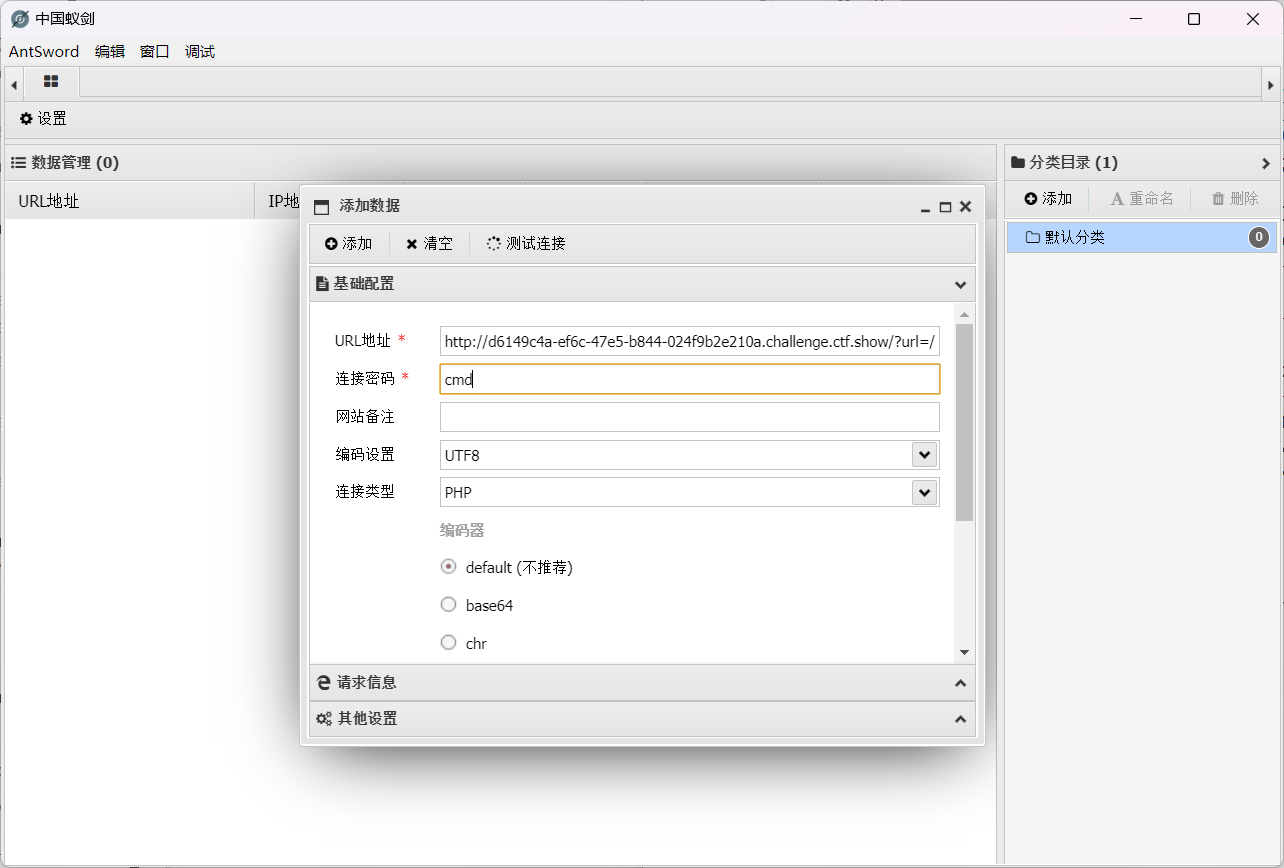Click the 清空 clear button
The image size is (1284, 868).
(429, 244)
